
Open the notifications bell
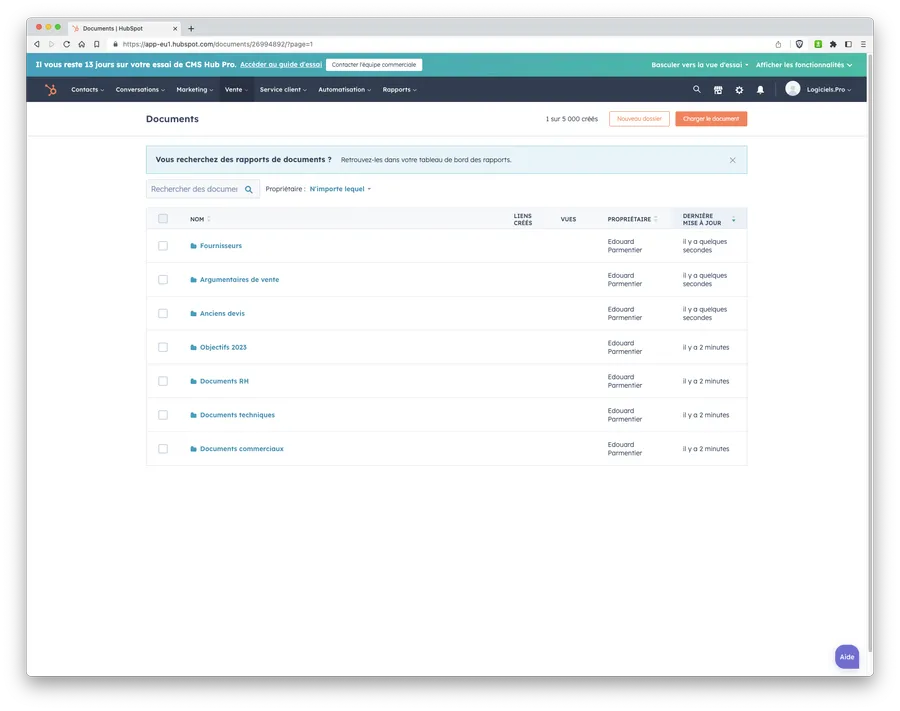(761, 90)
